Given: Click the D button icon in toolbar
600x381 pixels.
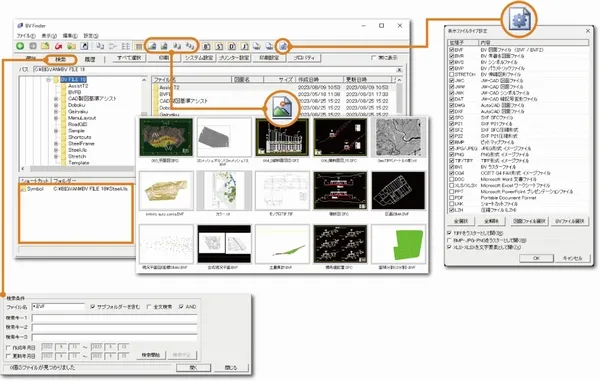Looking at the screenshot, I should (232, 47).
